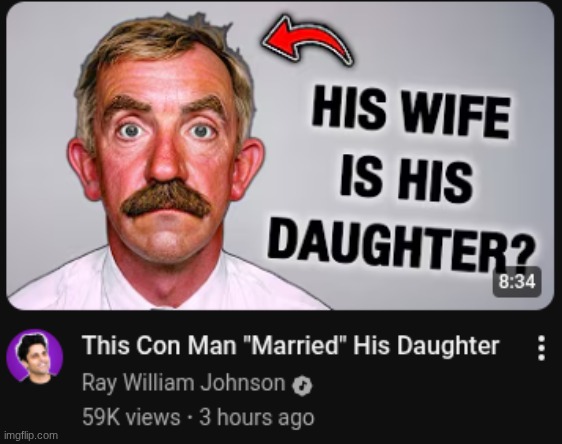Click the music note verified badge

point(302,386)
